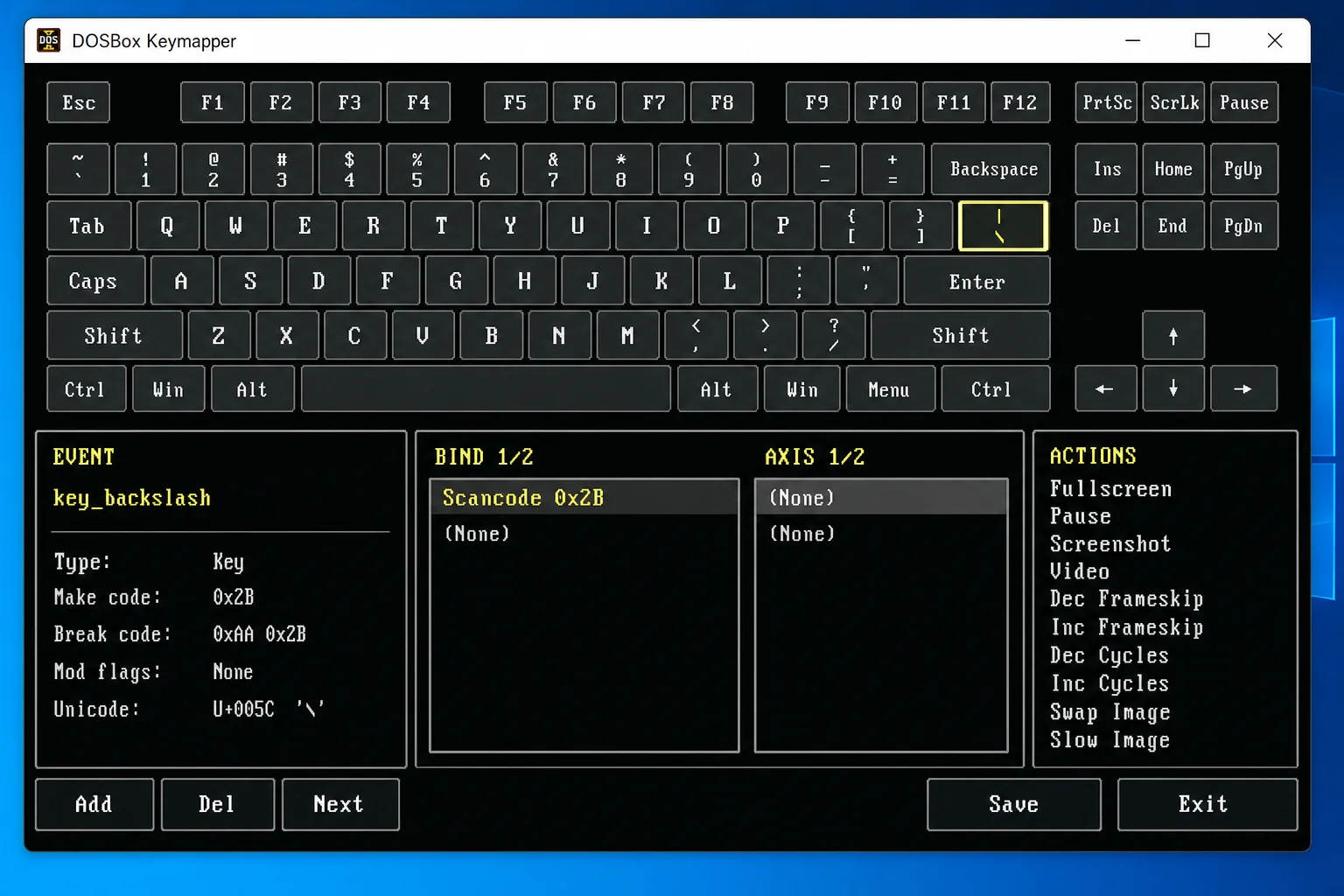Choose the Inc Cycles action

1109,683
